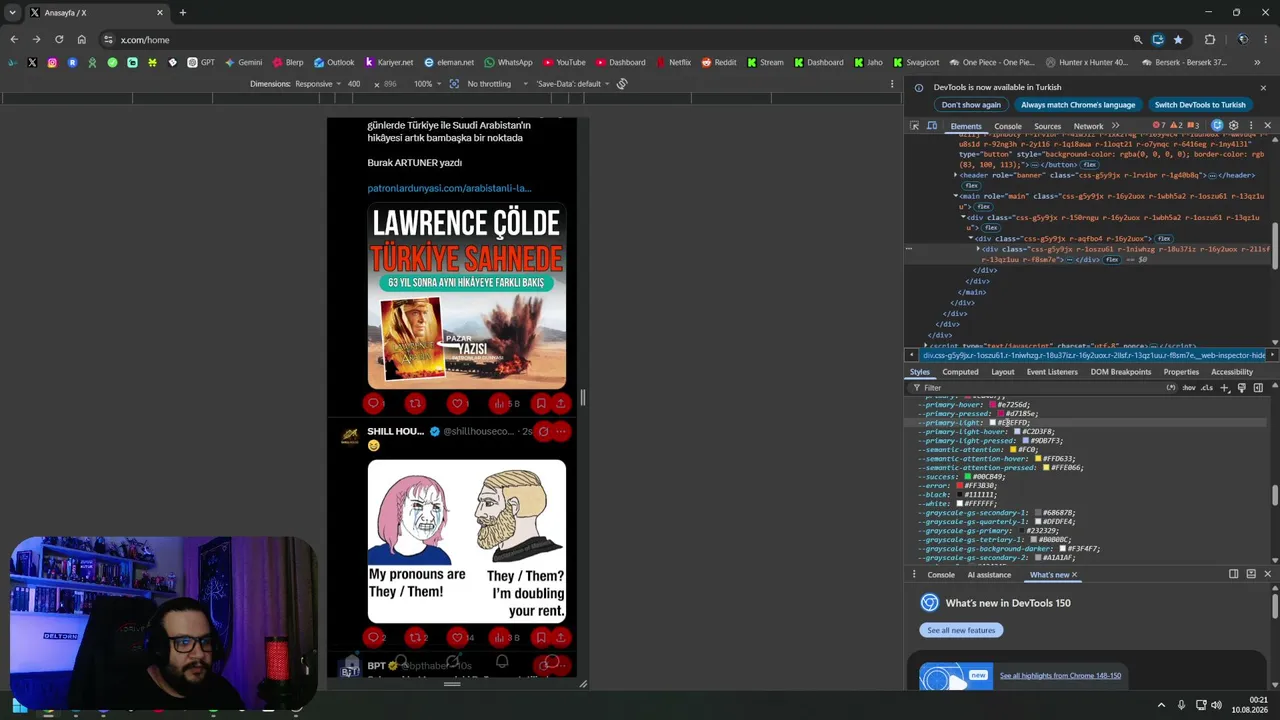Switch to the Elements tab
Image resolution: width=1280 pixels, height=720 pixels.
pyautogui.click(x=966, y=127)
